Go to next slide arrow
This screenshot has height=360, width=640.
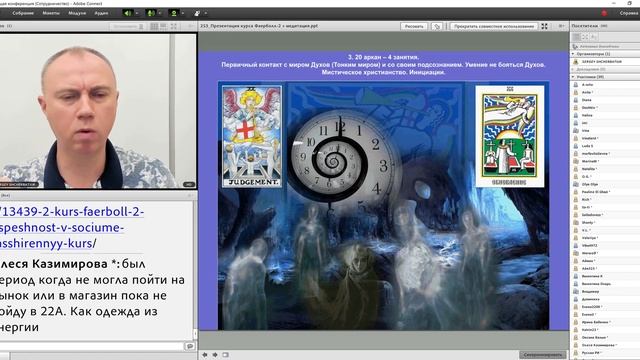(x=215, y=355)
